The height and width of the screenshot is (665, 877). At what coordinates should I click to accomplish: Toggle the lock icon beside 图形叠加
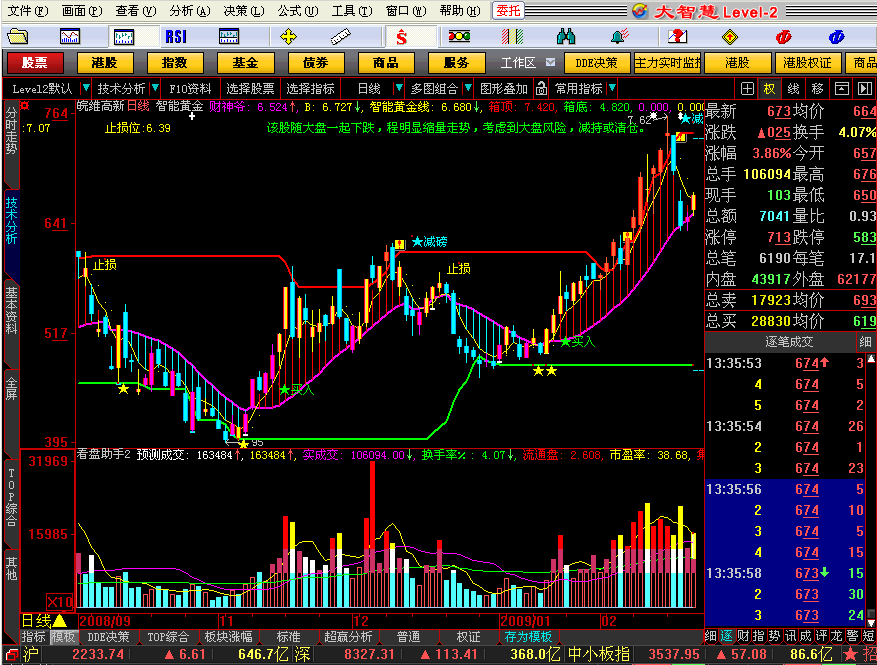tap(541, 88)
